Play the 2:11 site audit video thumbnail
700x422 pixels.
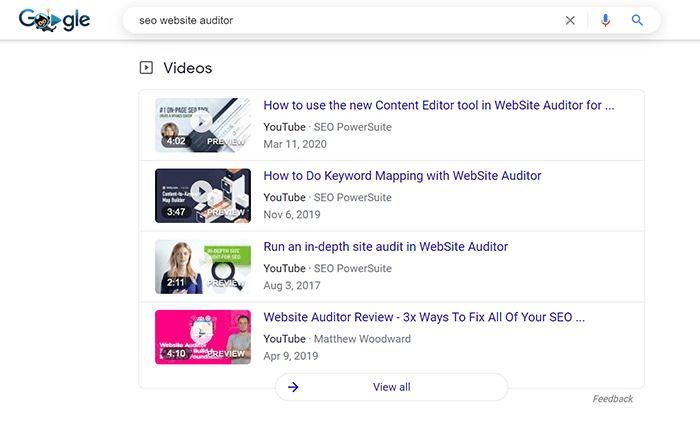click(x=203, y=267)
